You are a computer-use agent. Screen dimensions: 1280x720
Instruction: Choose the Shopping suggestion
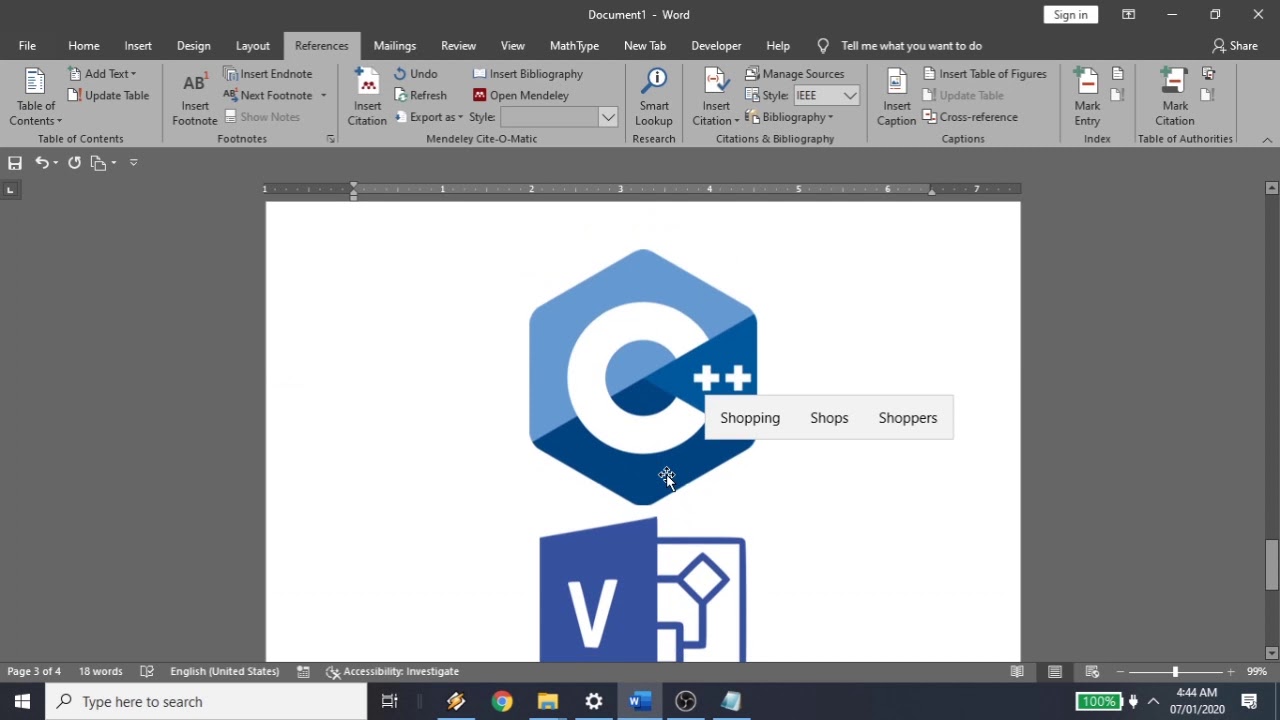pyautogui.click(x=750, y=418)
